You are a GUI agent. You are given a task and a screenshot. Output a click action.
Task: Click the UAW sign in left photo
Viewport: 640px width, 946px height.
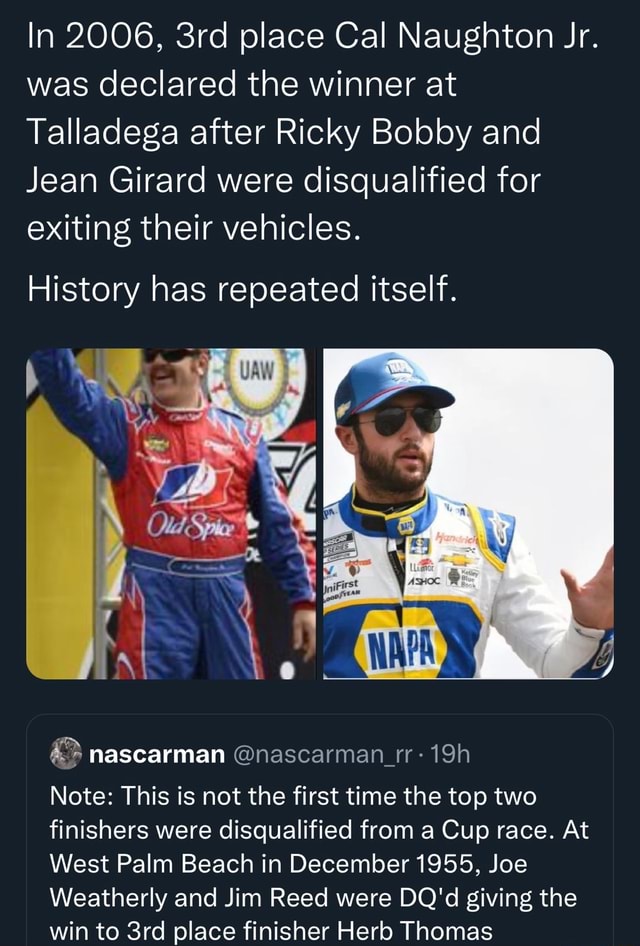coord(255,384)
